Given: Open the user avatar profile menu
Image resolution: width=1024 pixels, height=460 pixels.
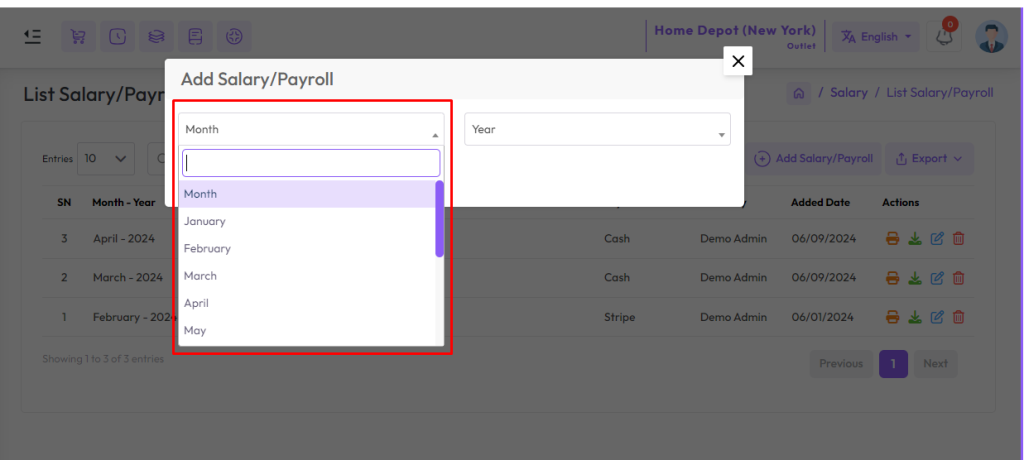Looking at the screenshot, I should tap(991, 37).
